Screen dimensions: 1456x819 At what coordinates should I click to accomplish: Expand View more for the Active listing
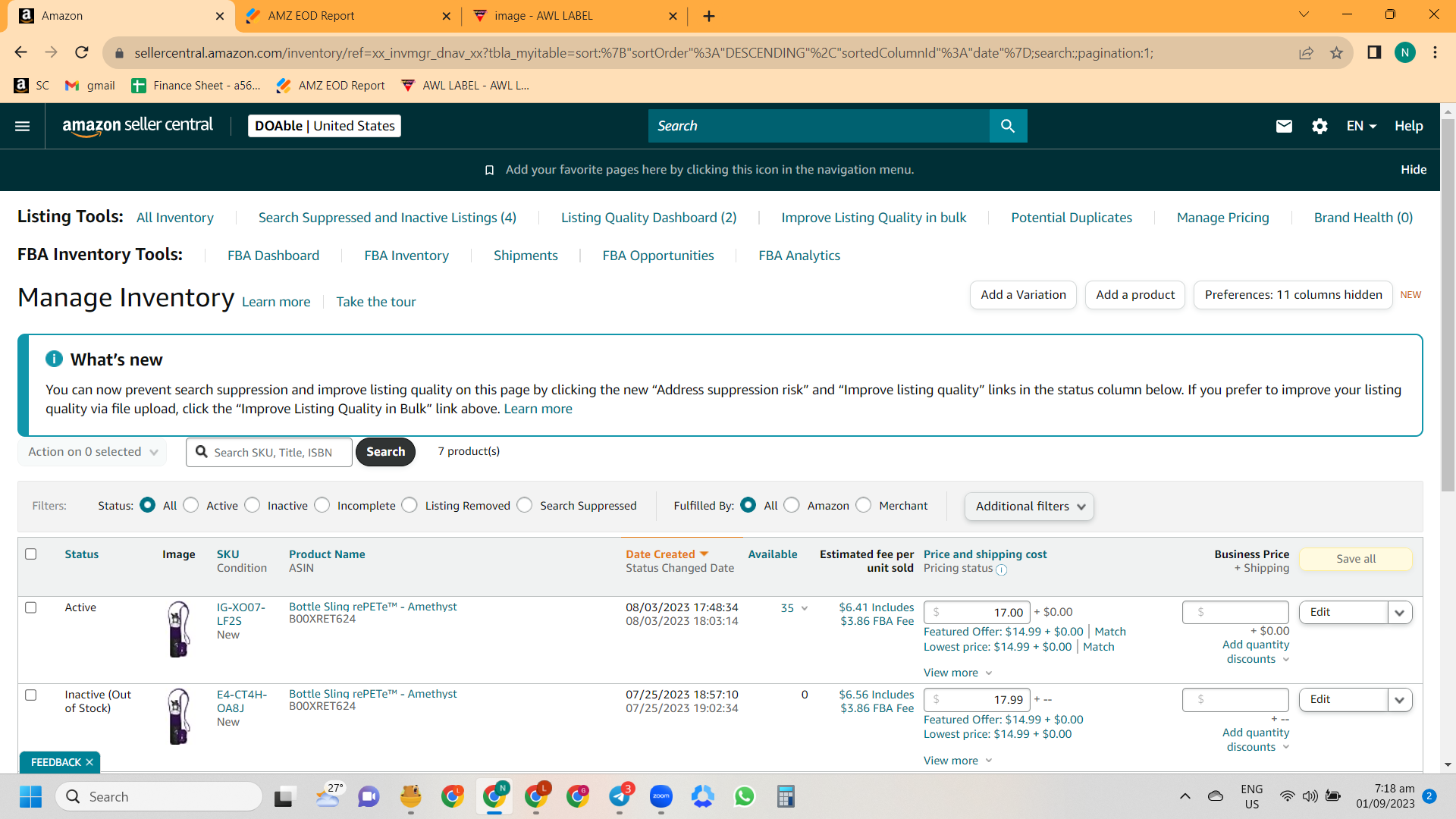click(958, 673)
